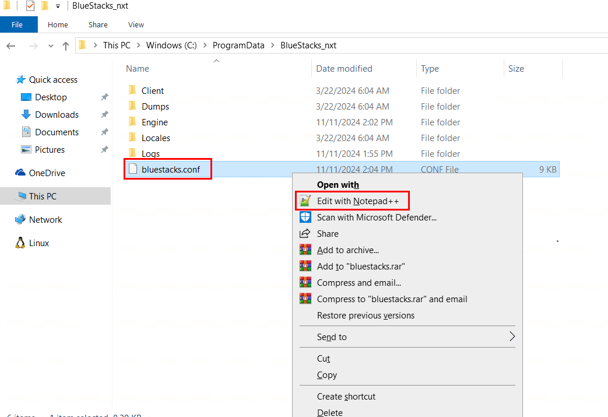Select Linux in the navigation pane
Screen dimensions: 608x417
32,243
